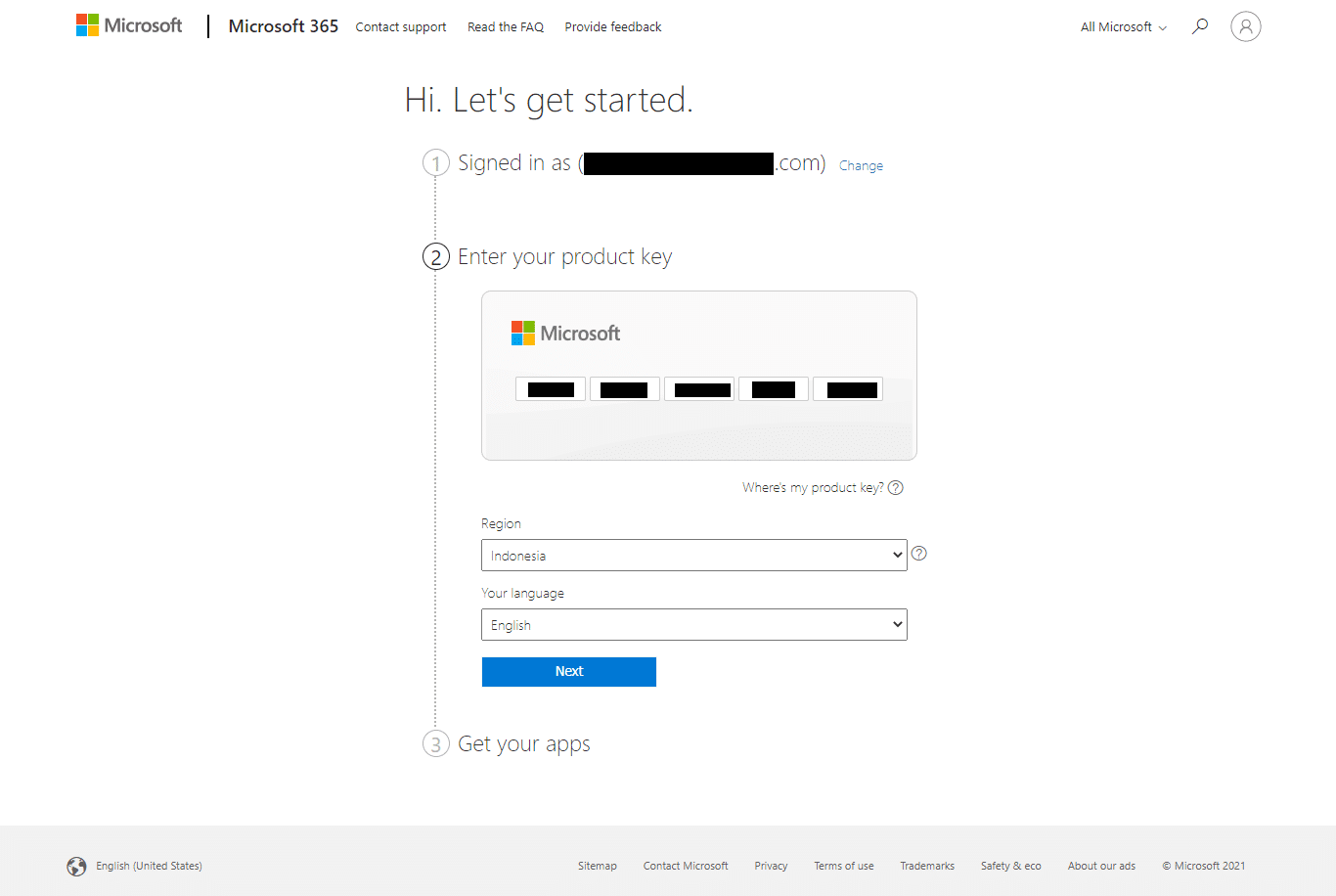
Task: Click the Get your apps step heading
Action: (x=524, y=744)
